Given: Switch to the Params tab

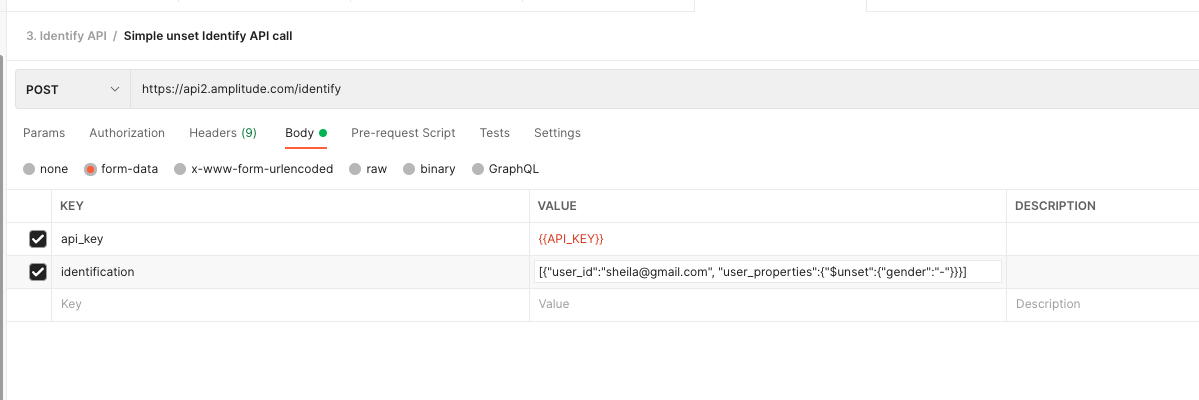Looking at the screenshot, I should pyautogui.click(x=44, y=133).
